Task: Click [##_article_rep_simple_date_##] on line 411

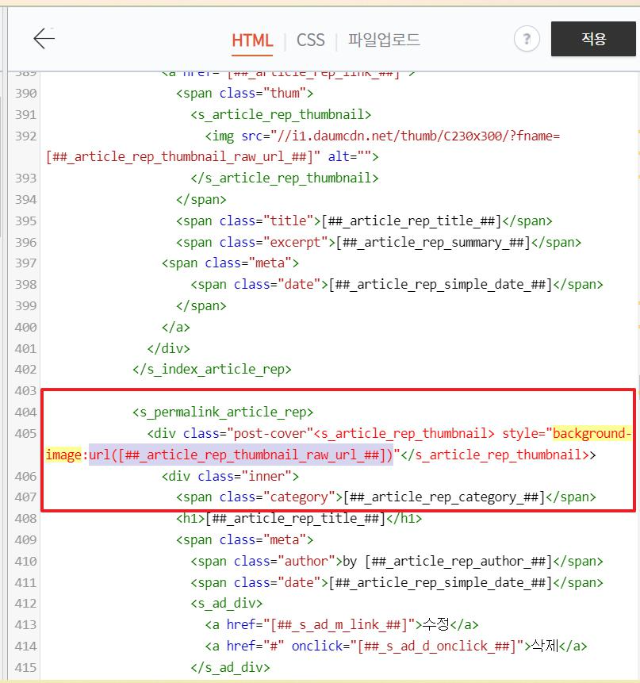Action: [x=440, y=582]
